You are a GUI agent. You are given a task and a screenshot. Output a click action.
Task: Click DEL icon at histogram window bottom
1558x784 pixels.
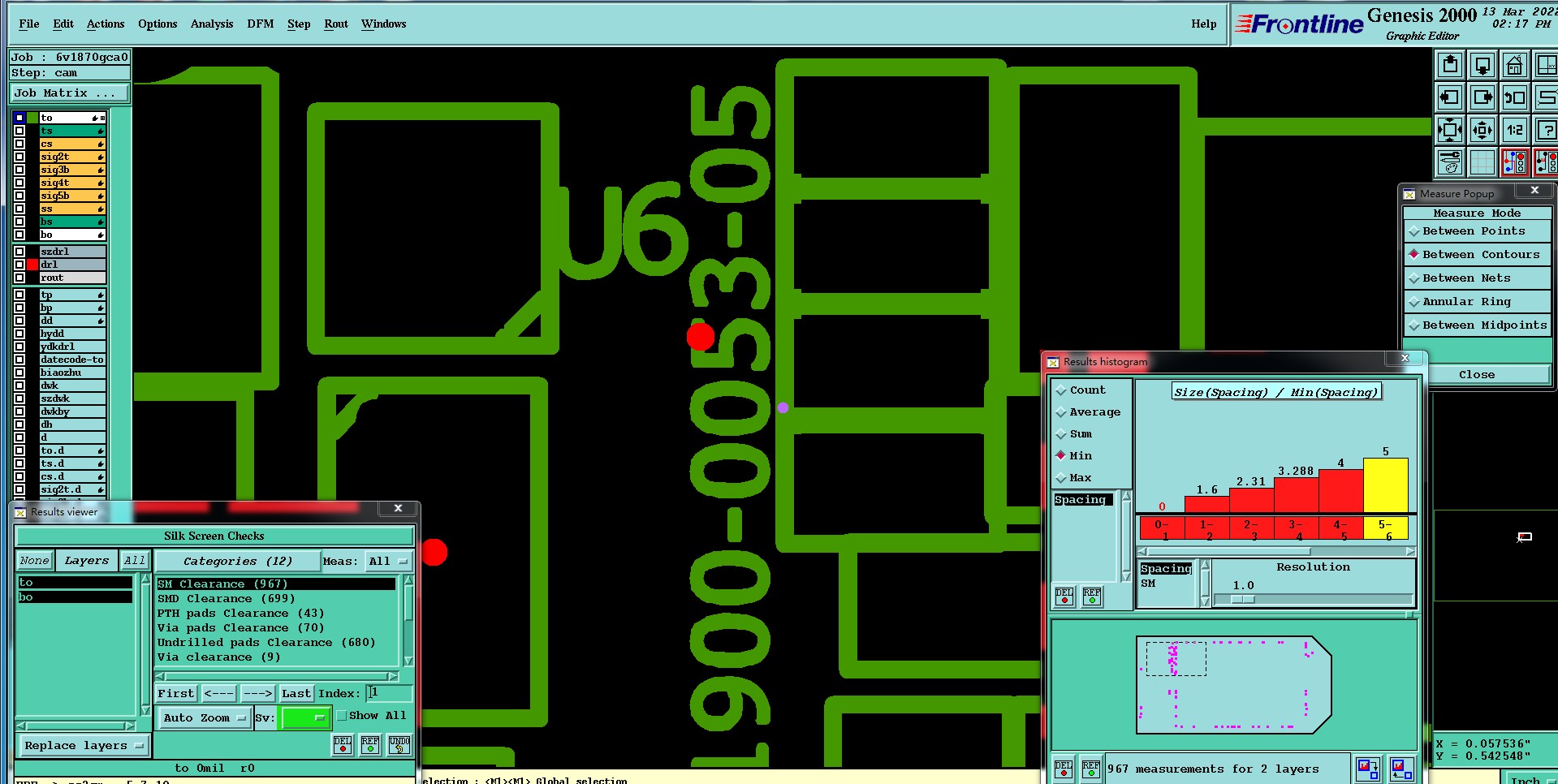tap(1064, 769)
